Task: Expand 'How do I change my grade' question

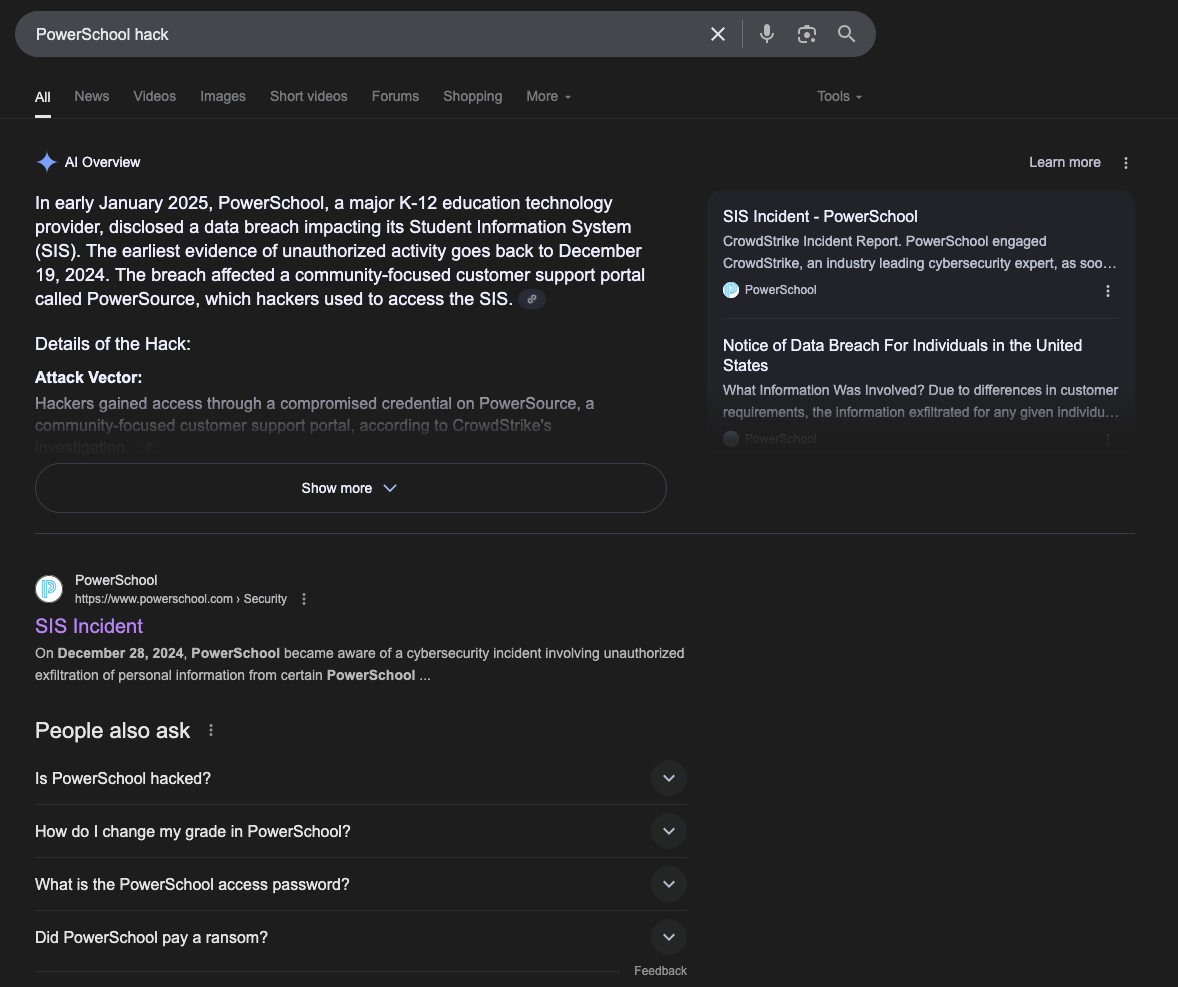Action: point(361,832)
